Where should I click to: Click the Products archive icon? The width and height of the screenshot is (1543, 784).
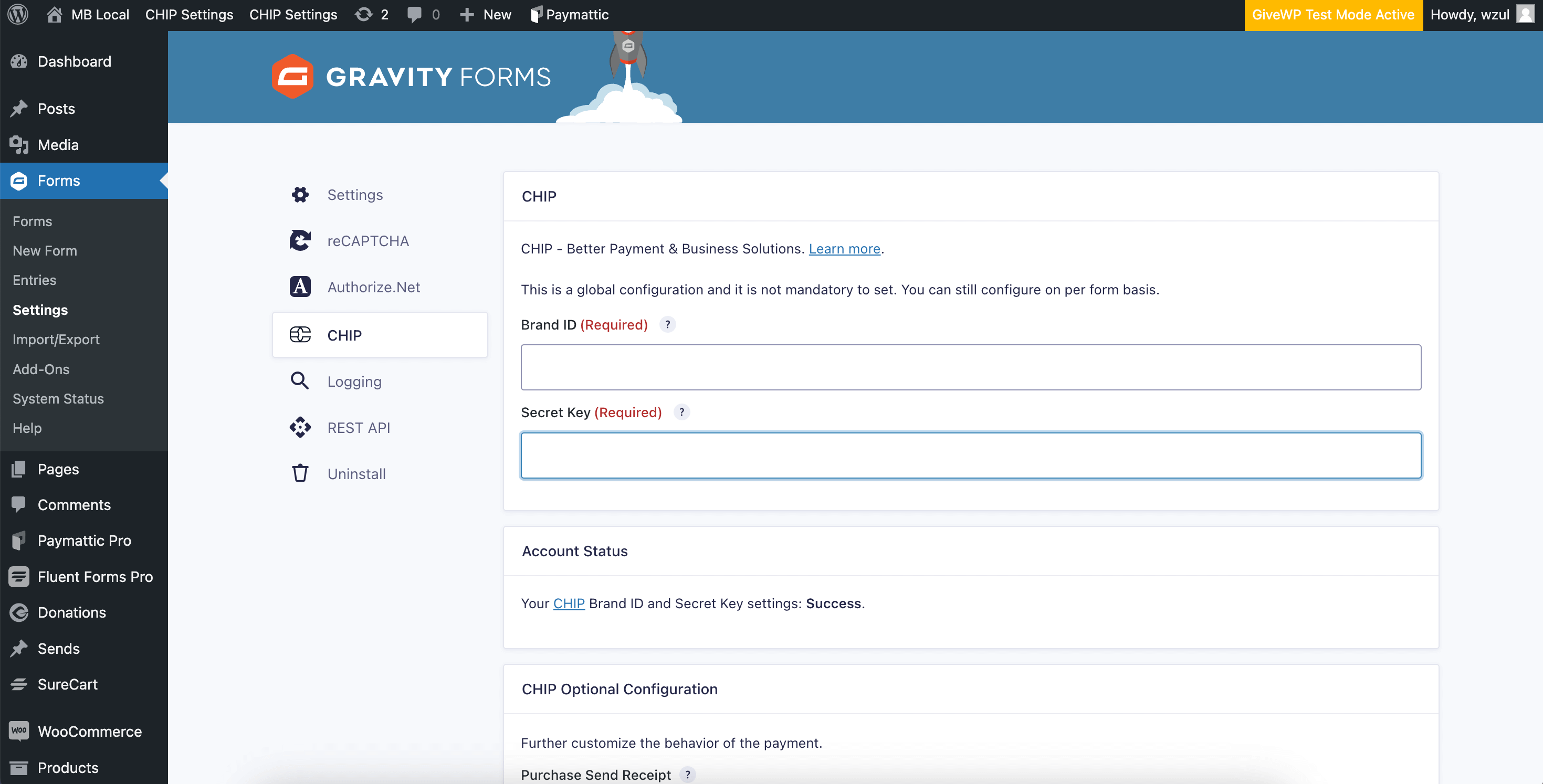click(x=19, y=767)
